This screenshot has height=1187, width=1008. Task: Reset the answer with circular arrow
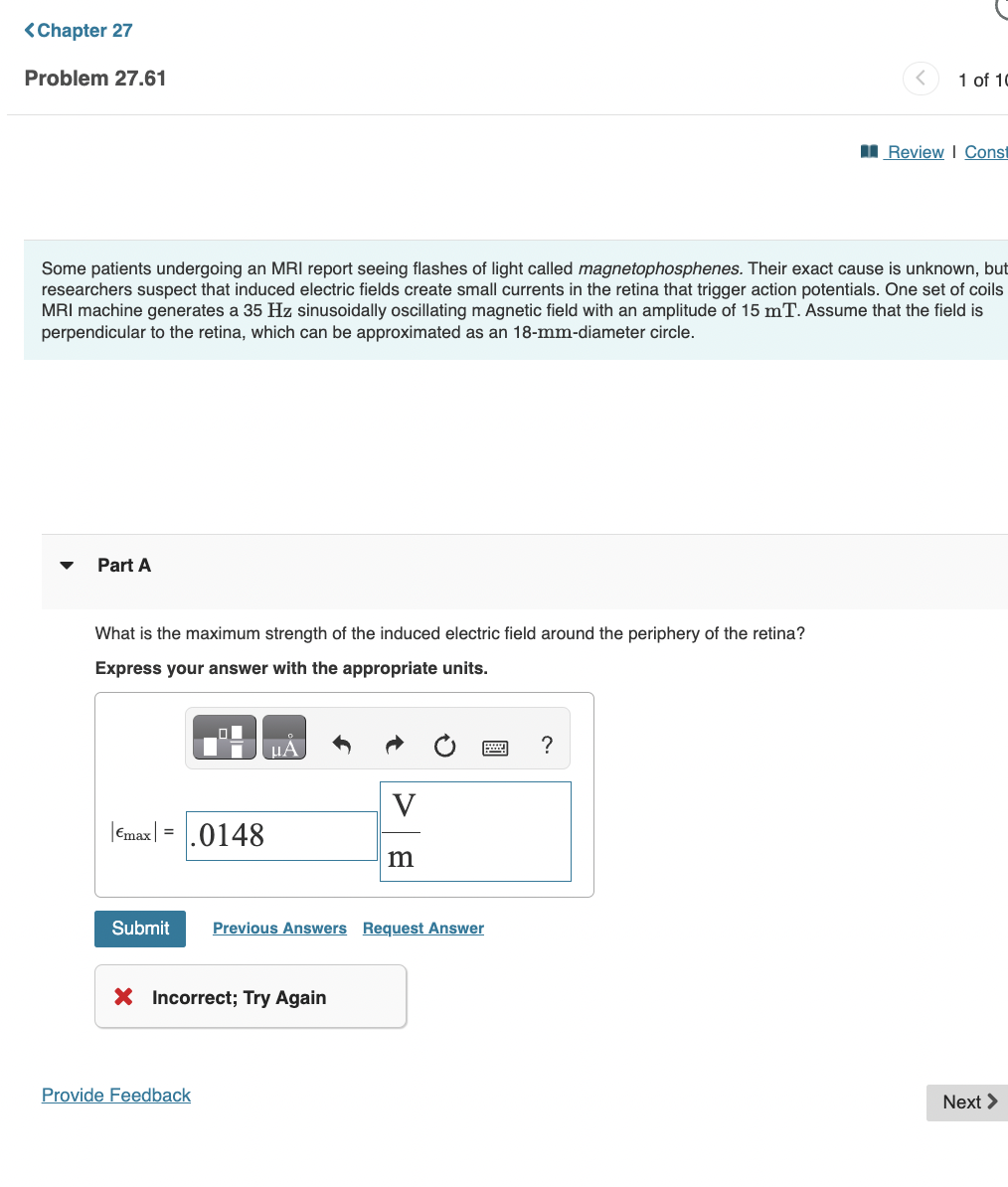(445, 746)
